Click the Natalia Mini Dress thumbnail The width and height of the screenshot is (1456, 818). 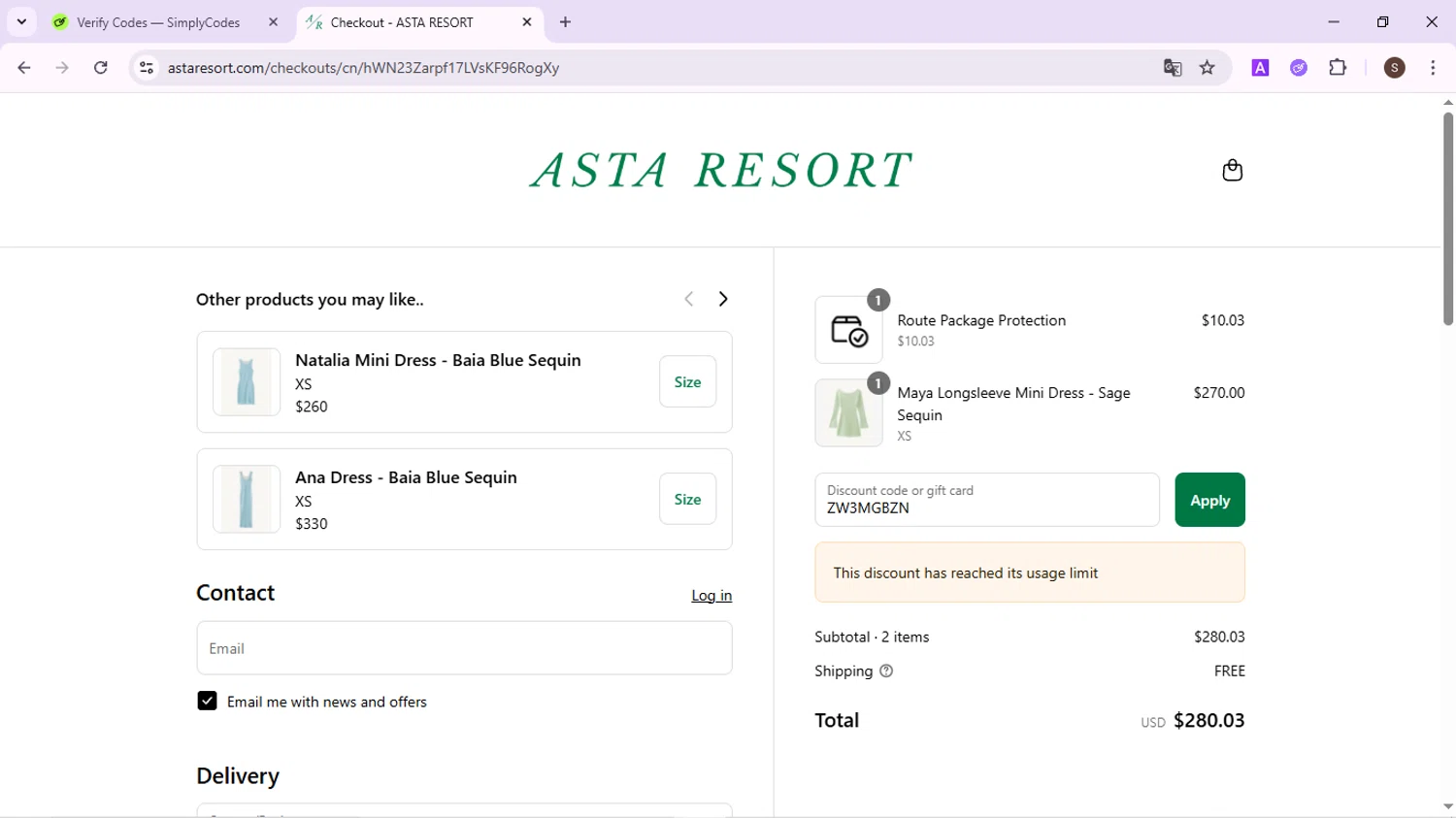tap(247, 381)
